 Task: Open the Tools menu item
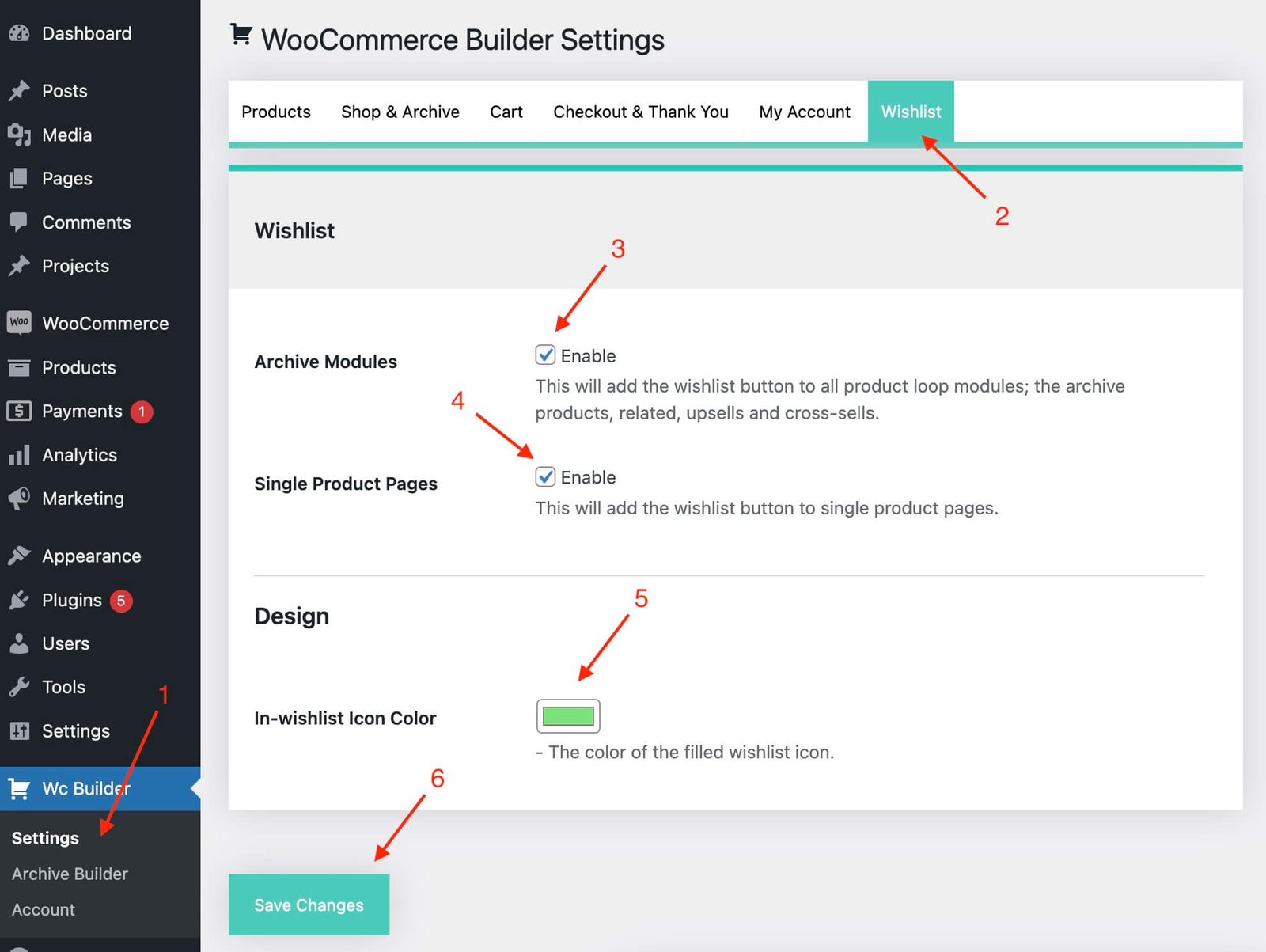point(63,687)
